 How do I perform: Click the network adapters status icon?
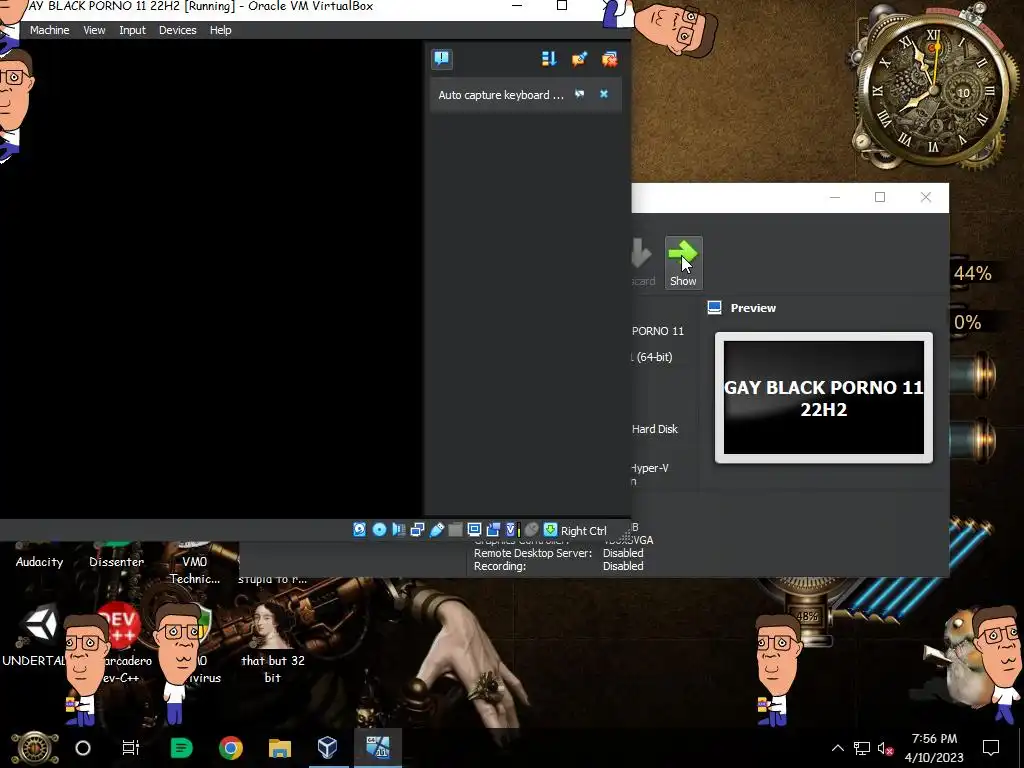pos(417,530)
